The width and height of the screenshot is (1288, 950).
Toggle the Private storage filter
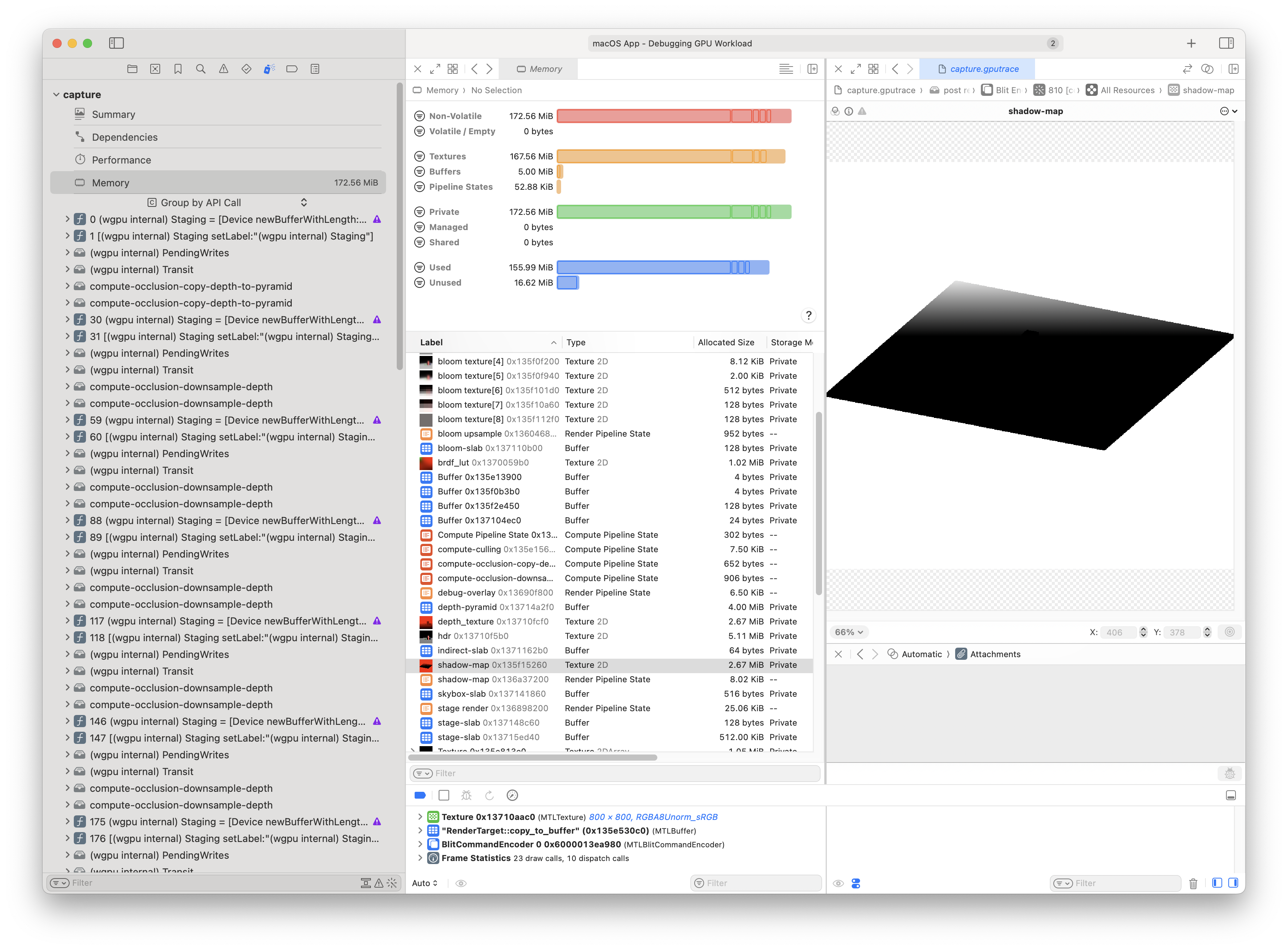(x=420, y=212)
